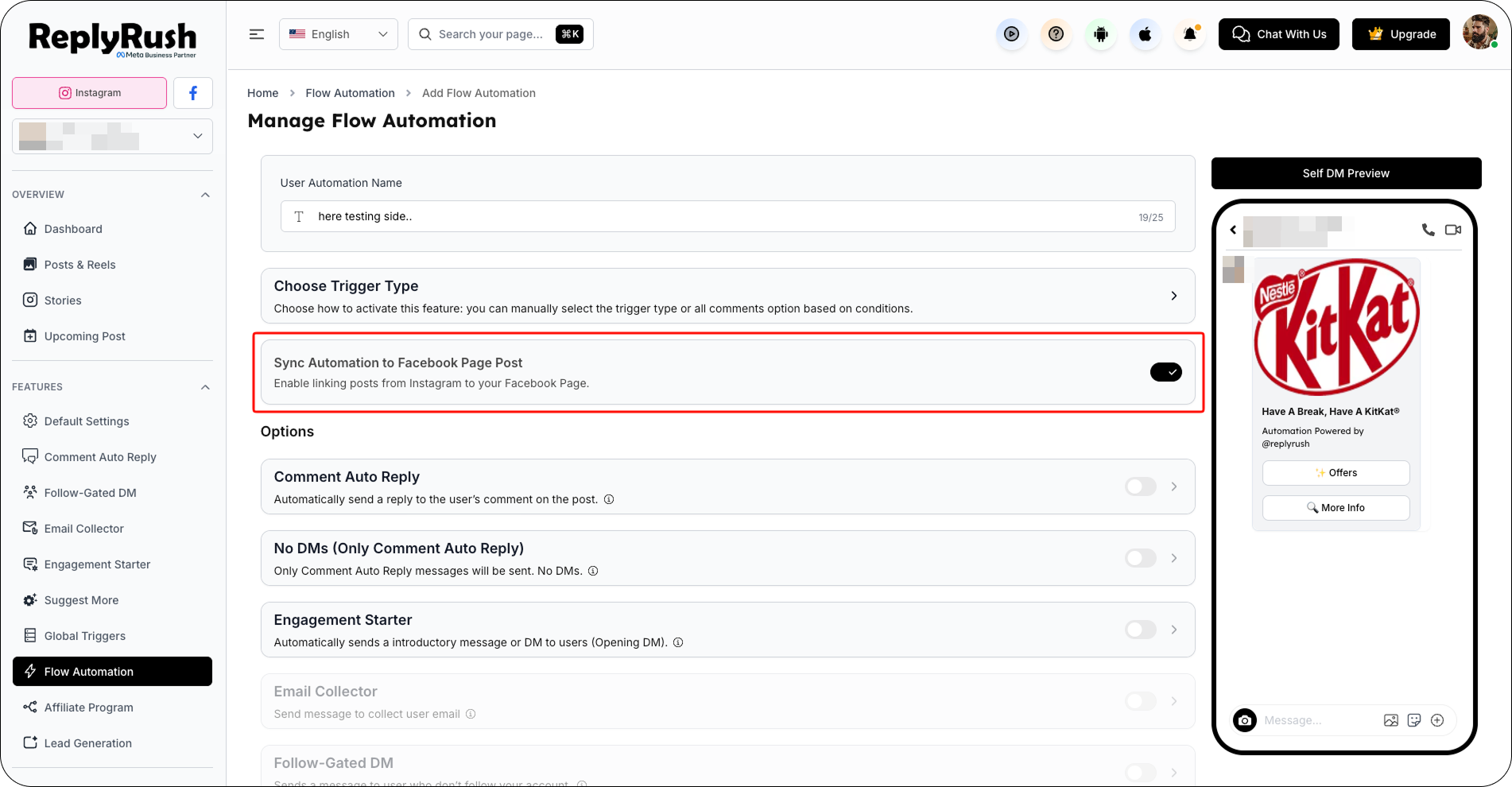Tap the plus circle icon in preview
This screenshot has height=787, width=1512.
(1437, 720)
